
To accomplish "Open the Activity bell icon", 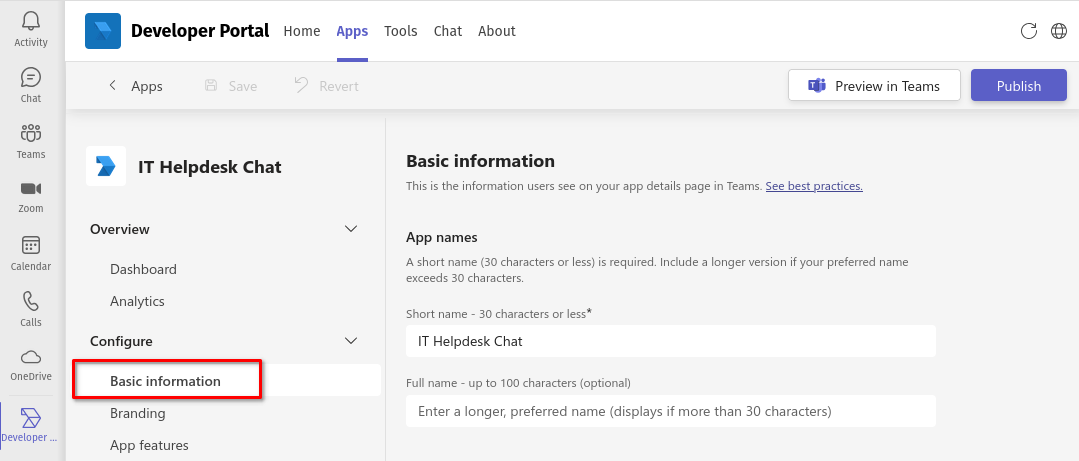I will (x=31, y=22).
